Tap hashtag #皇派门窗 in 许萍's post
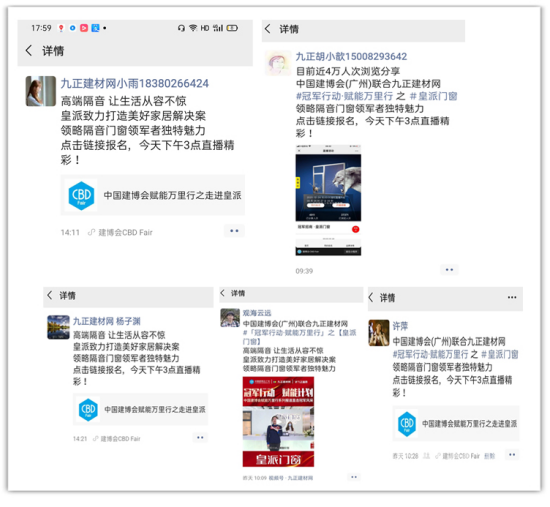The width and height of the screenshot is (550, 507). point(500,354)
